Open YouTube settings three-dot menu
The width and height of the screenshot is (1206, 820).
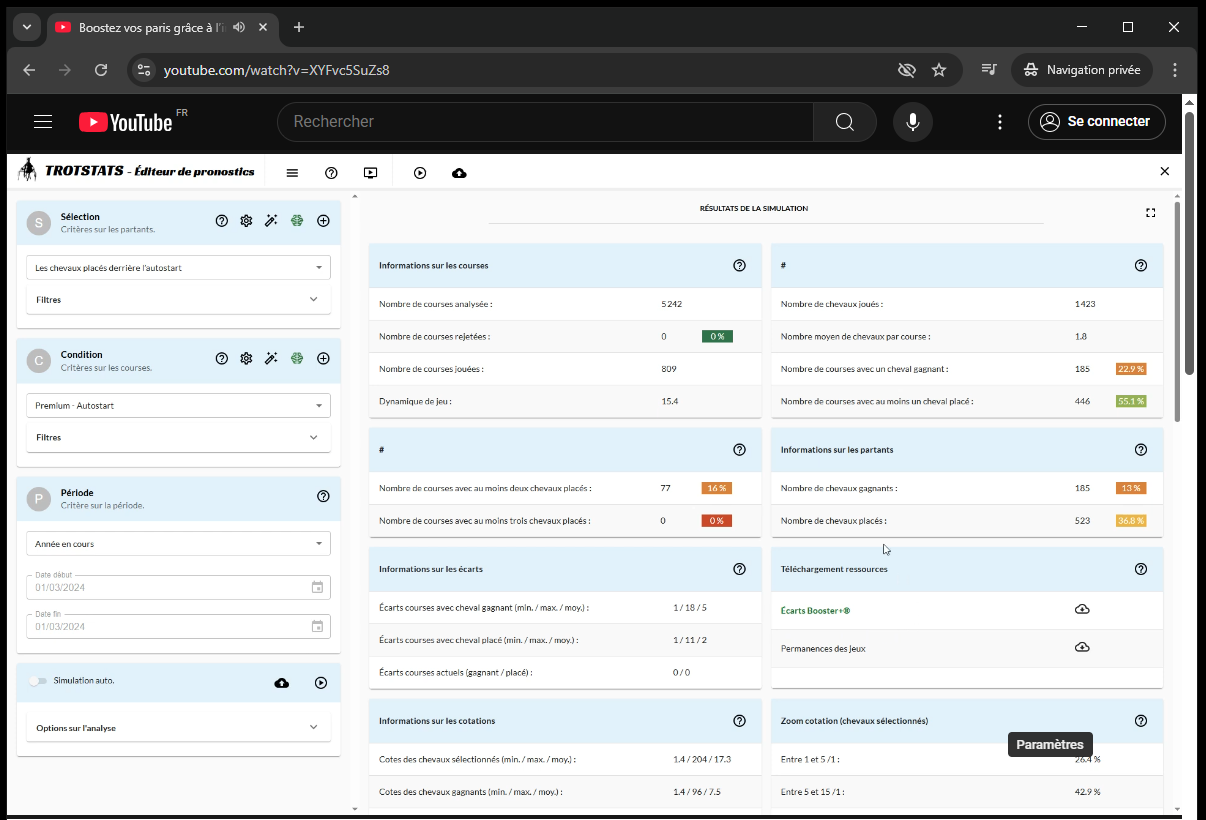[x=1000, y=122]
